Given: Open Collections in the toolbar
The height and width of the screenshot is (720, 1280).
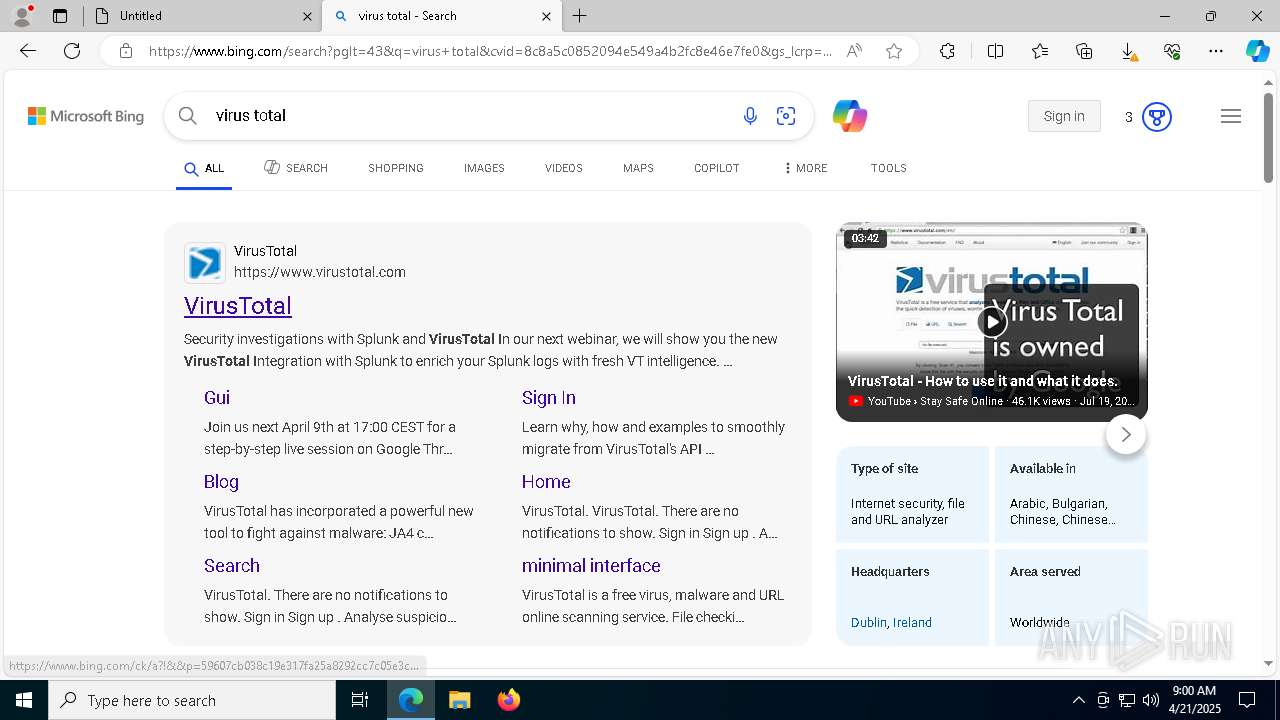Looking at the screenshot, I should 1084,51.
